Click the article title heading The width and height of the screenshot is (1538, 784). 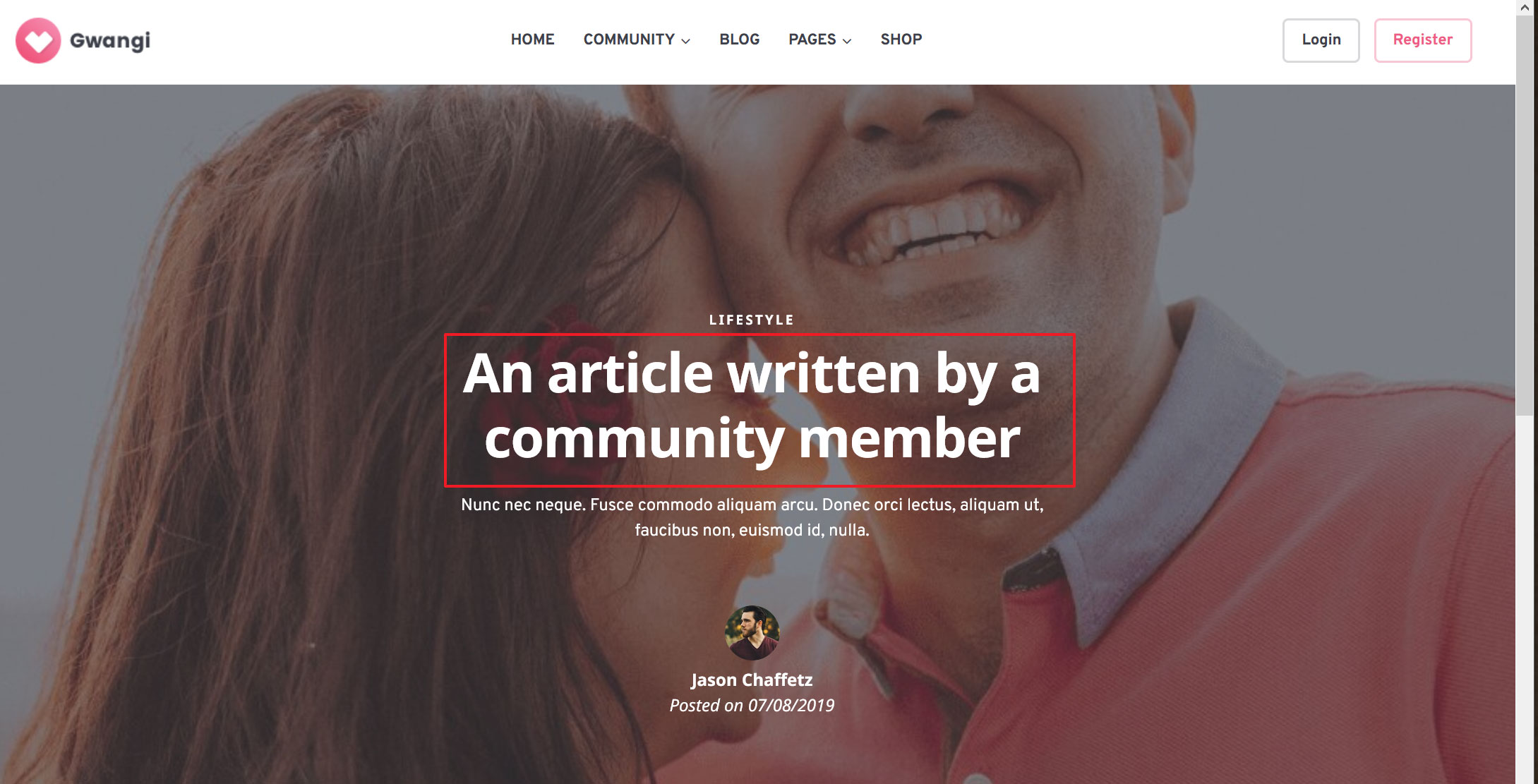click(752, 406)
